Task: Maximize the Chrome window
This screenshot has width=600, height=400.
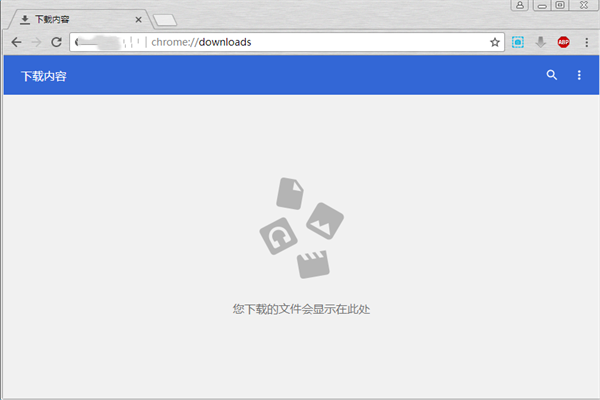Action: click(x=560, y=6)
